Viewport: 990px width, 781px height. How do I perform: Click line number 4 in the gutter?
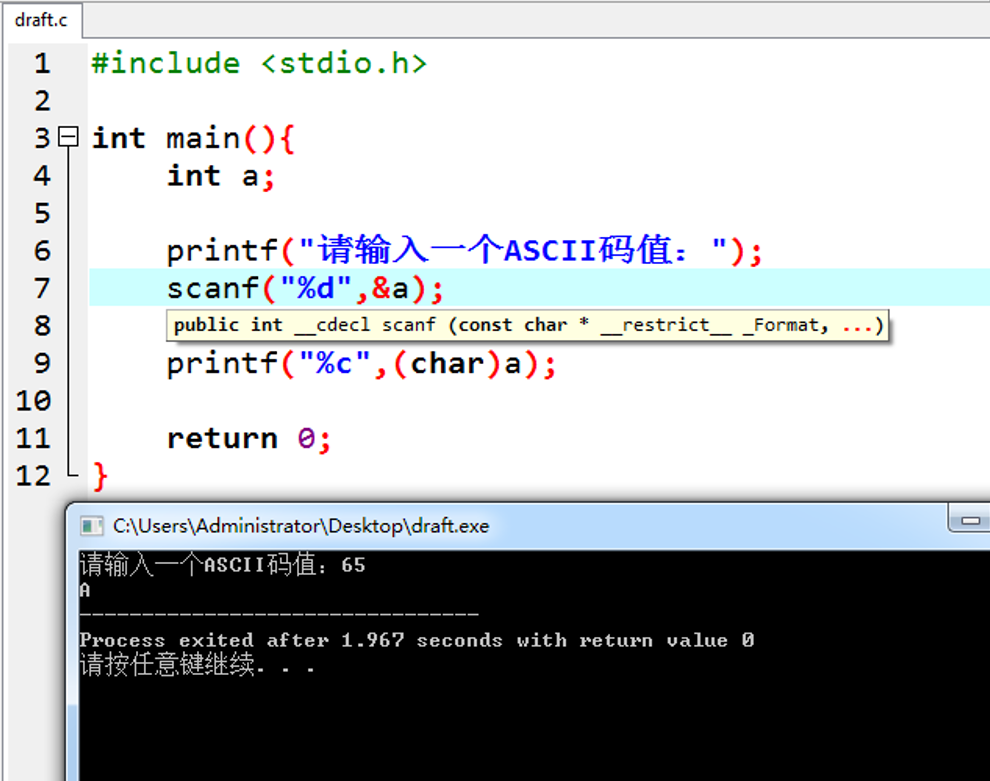42,176
